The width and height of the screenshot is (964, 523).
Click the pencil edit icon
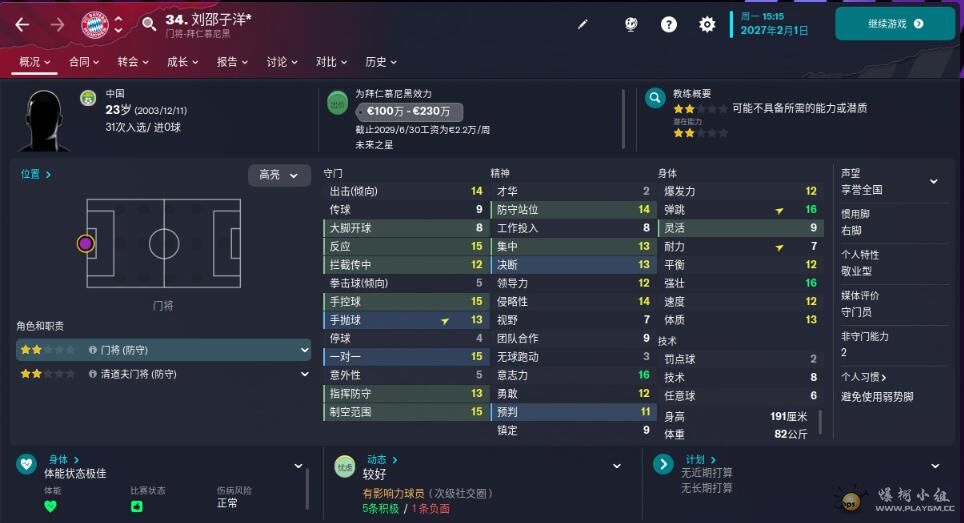582,24
